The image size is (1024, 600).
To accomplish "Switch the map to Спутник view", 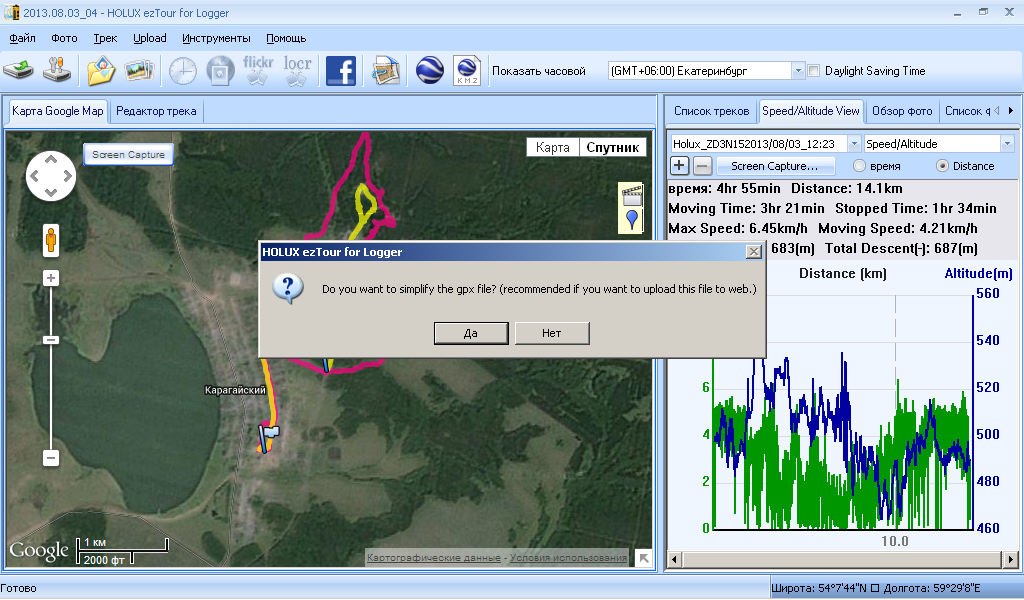I will 613,147.
